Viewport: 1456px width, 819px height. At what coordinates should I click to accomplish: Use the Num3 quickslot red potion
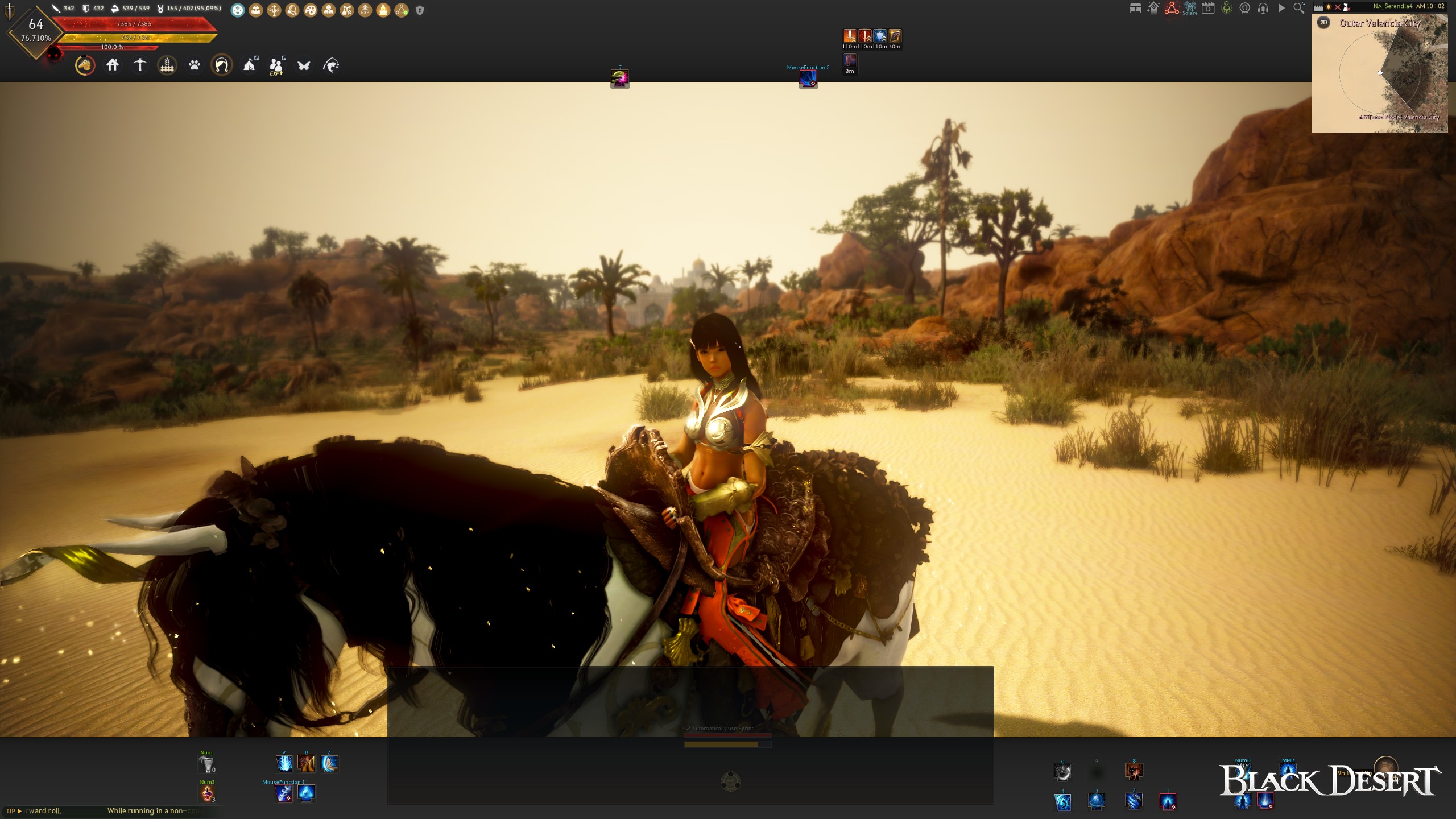coord(207,794)
